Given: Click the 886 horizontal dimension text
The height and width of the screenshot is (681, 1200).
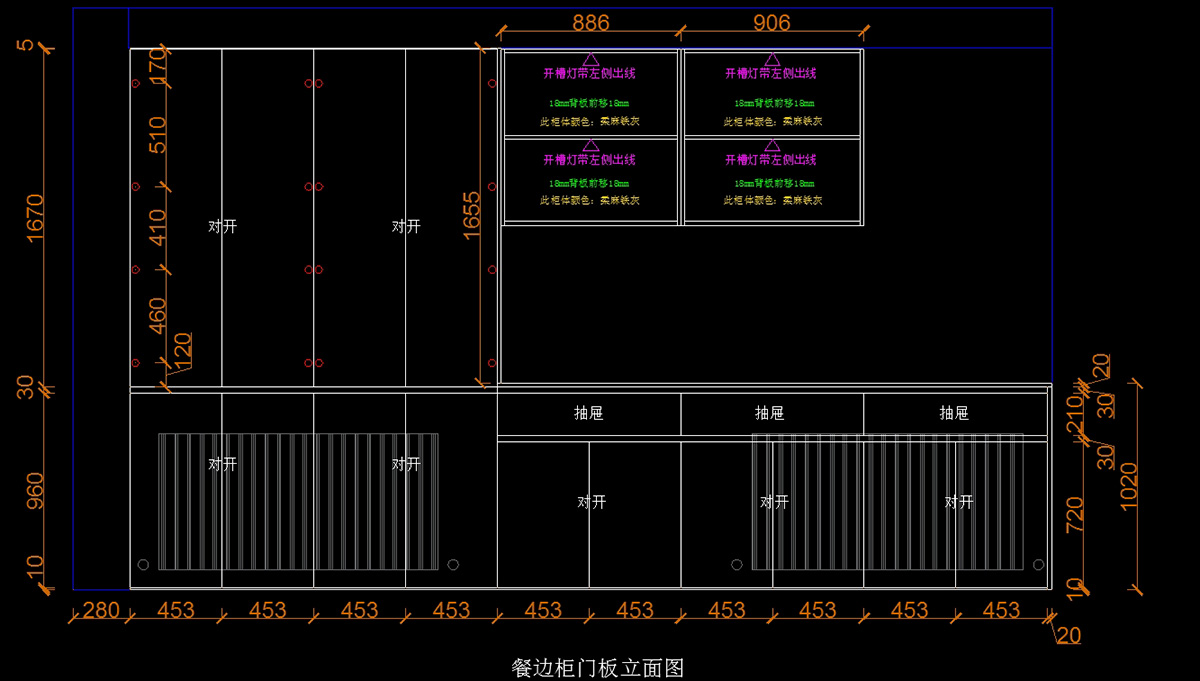Looking at the screenshot, I should 590,23.
